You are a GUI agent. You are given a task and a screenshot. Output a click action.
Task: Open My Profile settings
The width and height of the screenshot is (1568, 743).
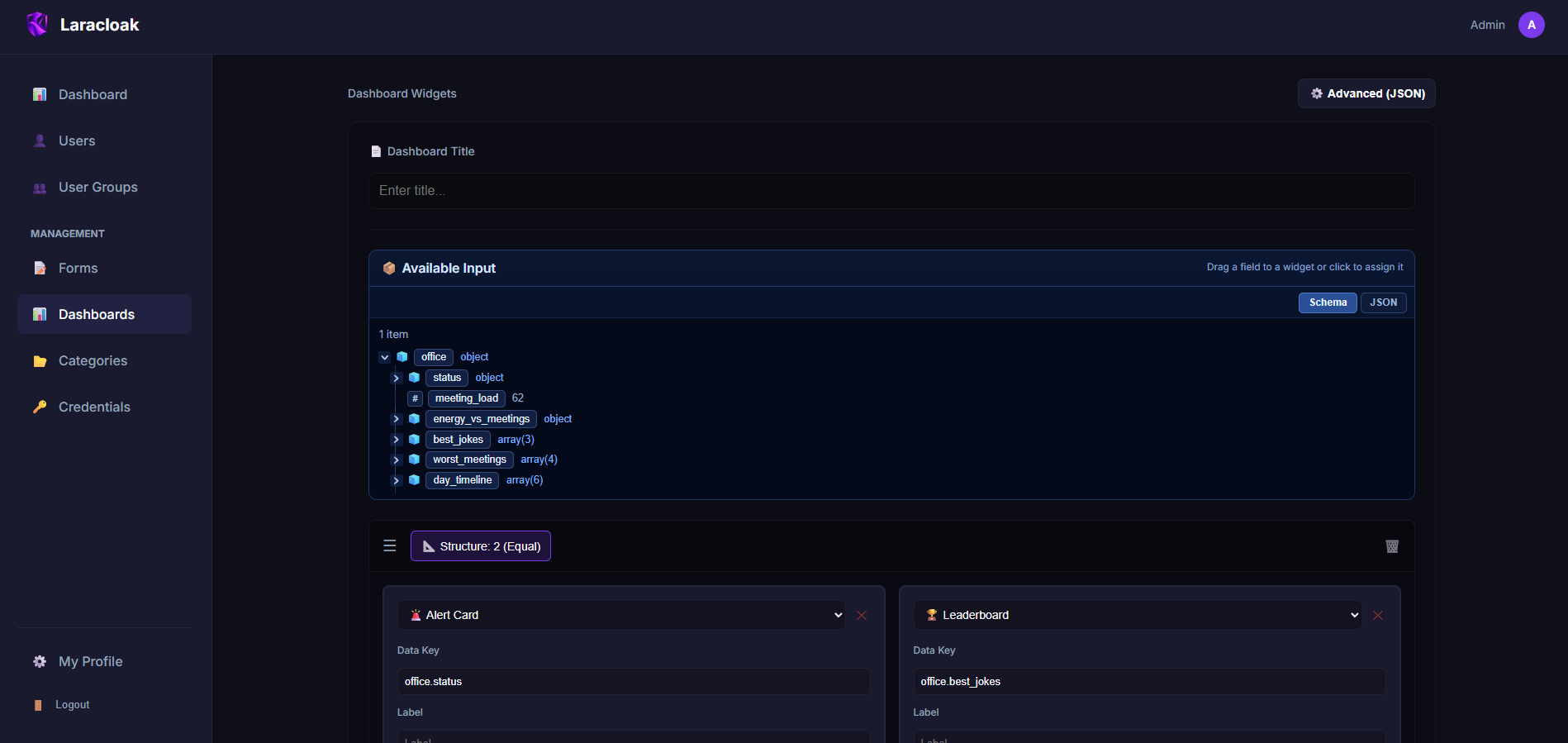[104, 661]
